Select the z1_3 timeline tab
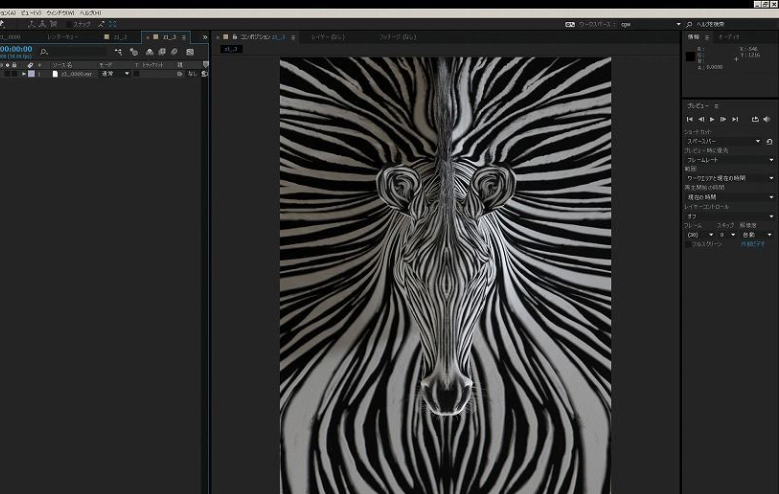The image size is (779, 494). 169,37
